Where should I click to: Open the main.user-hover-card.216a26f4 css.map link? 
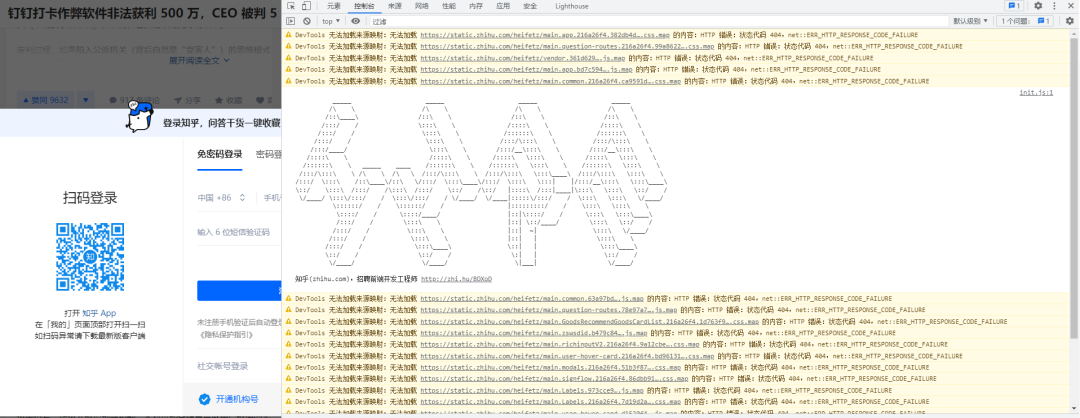tap(568, 356)
